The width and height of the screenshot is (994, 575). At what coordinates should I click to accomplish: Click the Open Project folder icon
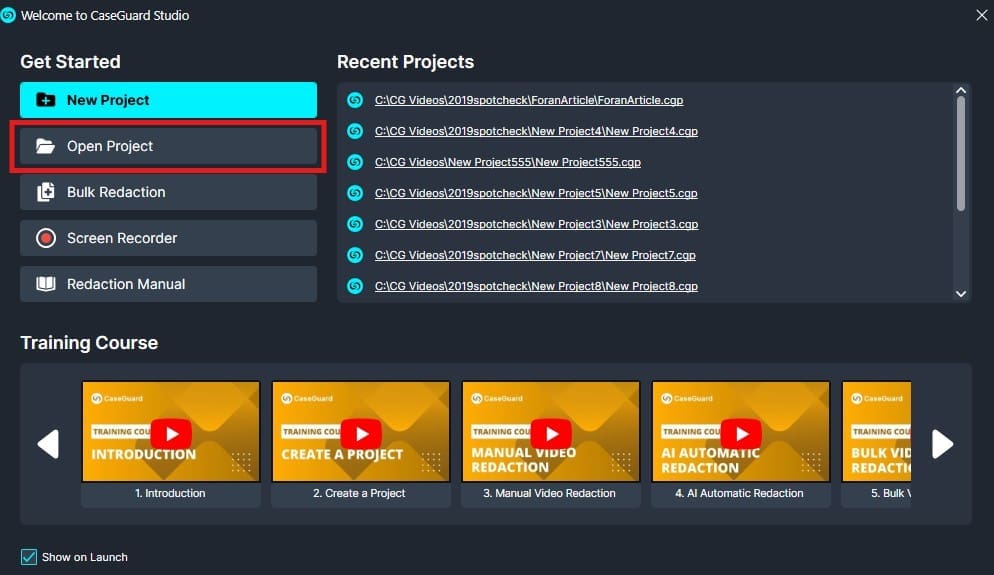pos(45,146)
